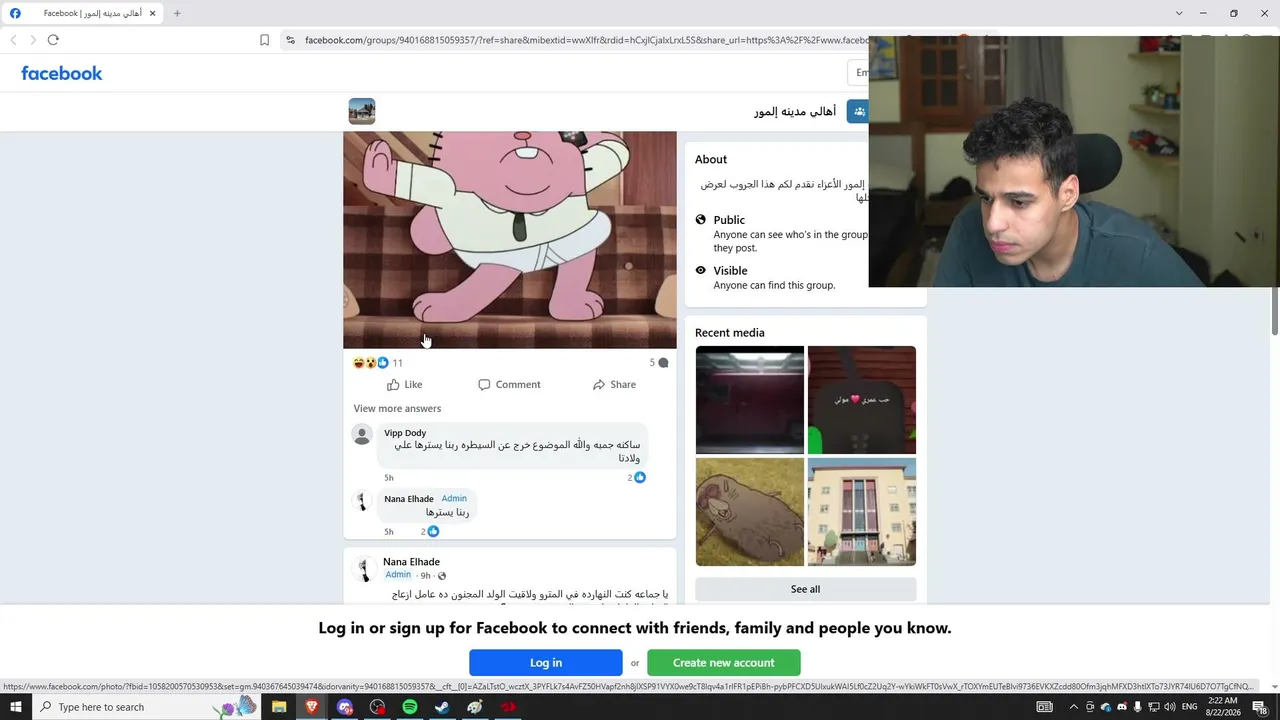This screenshot has width=1280, height=720.
Task: Open the building photo media thumbnail
Action: 862,512
